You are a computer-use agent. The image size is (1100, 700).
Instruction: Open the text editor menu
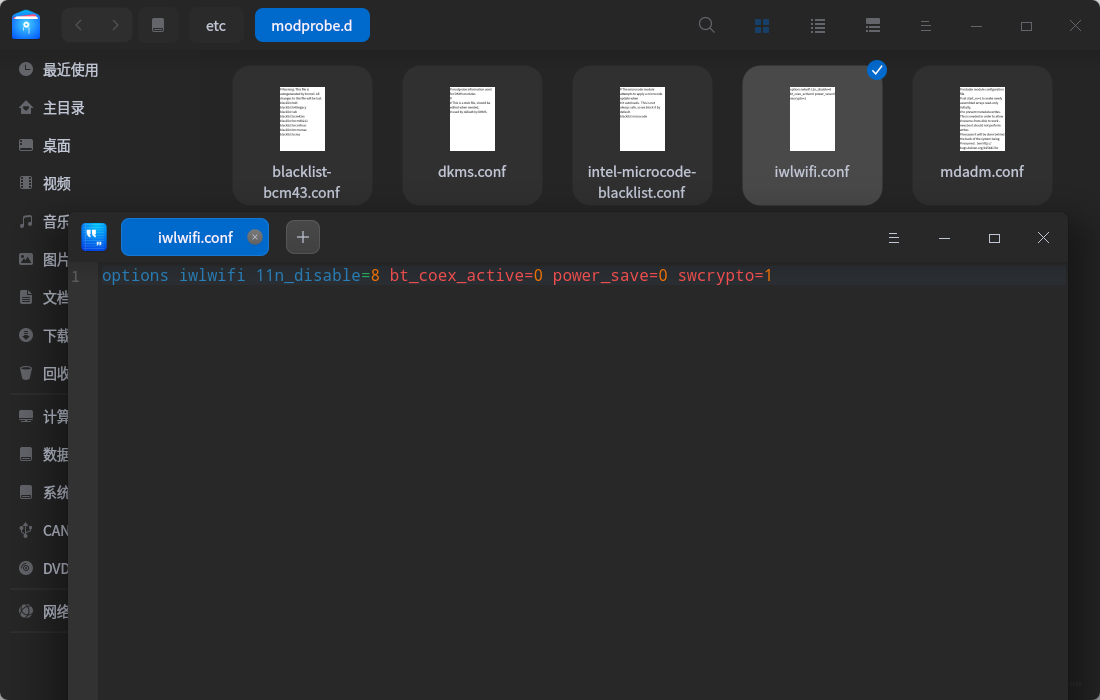tap(894, 238)
